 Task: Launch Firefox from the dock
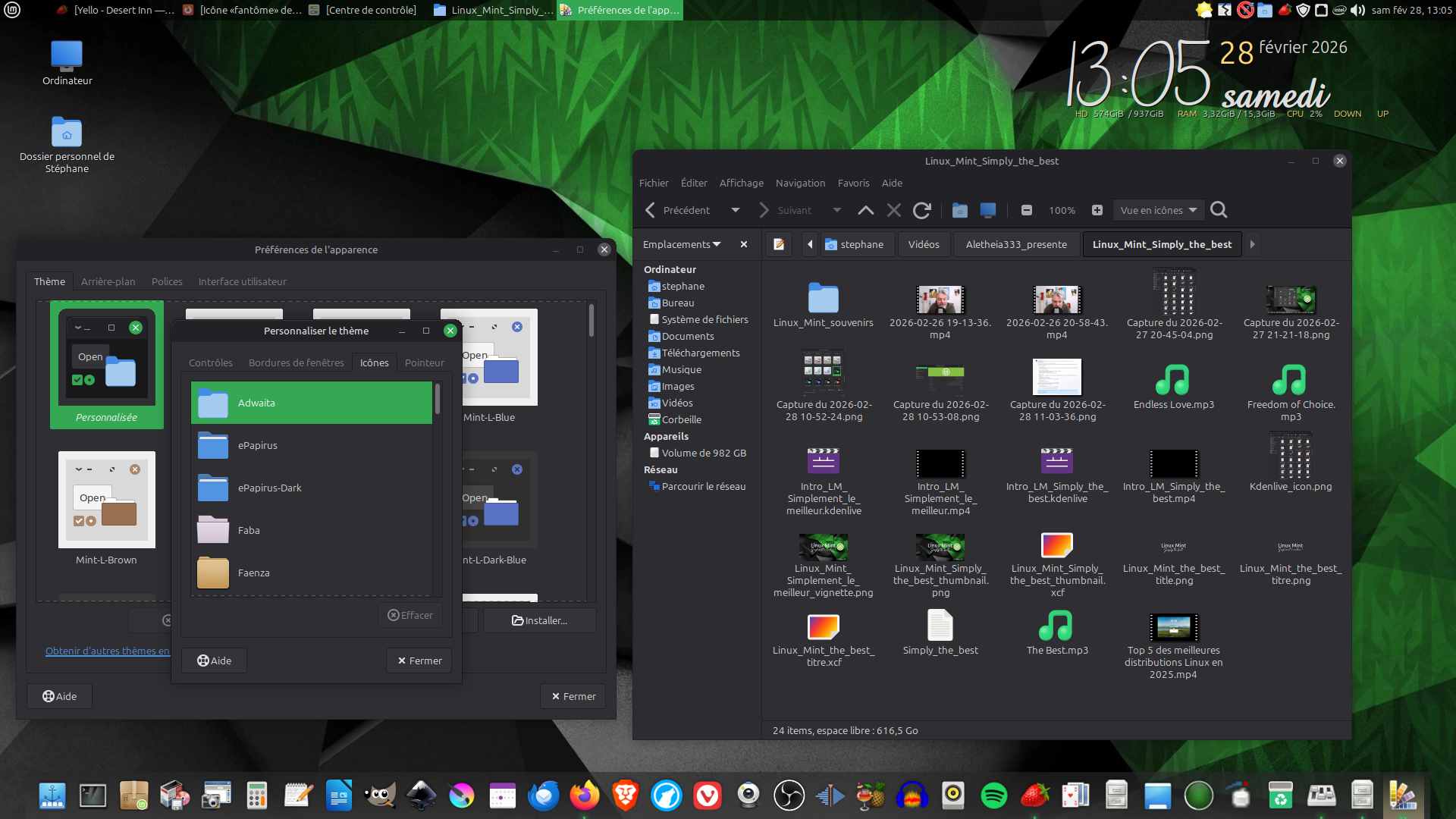point(585,795)
